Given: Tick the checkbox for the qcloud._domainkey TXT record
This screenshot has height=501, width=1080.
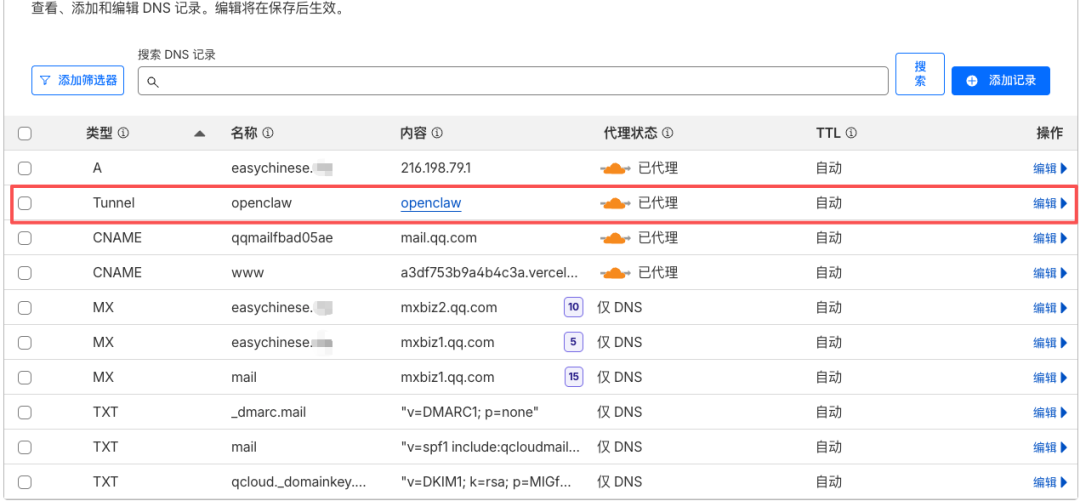Looking at the screenshot, I should (25, 482).
